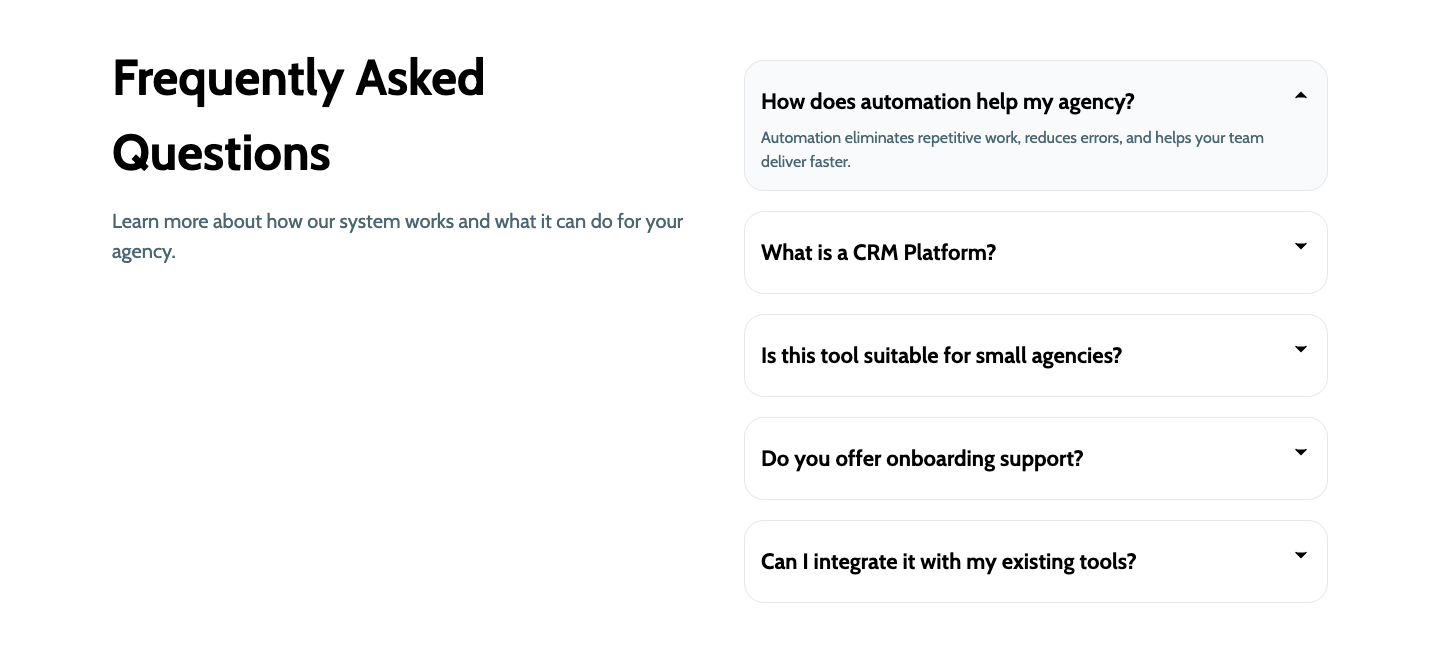
Task: Open 'Do you offer onboarding support?' answer
Action: click(x=922, y=459)
